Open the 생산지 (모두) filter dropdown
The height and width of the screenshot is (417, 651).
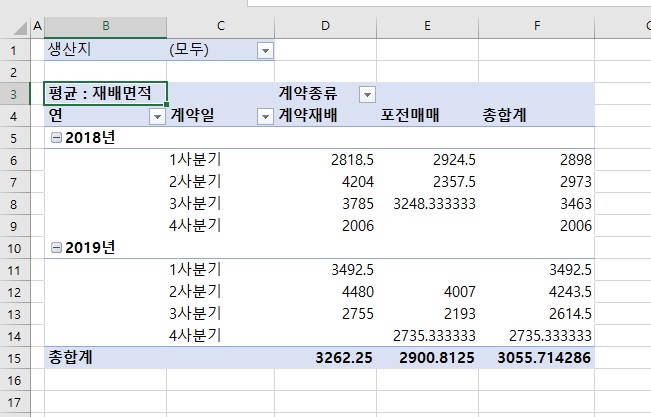[x=265, y=50]
